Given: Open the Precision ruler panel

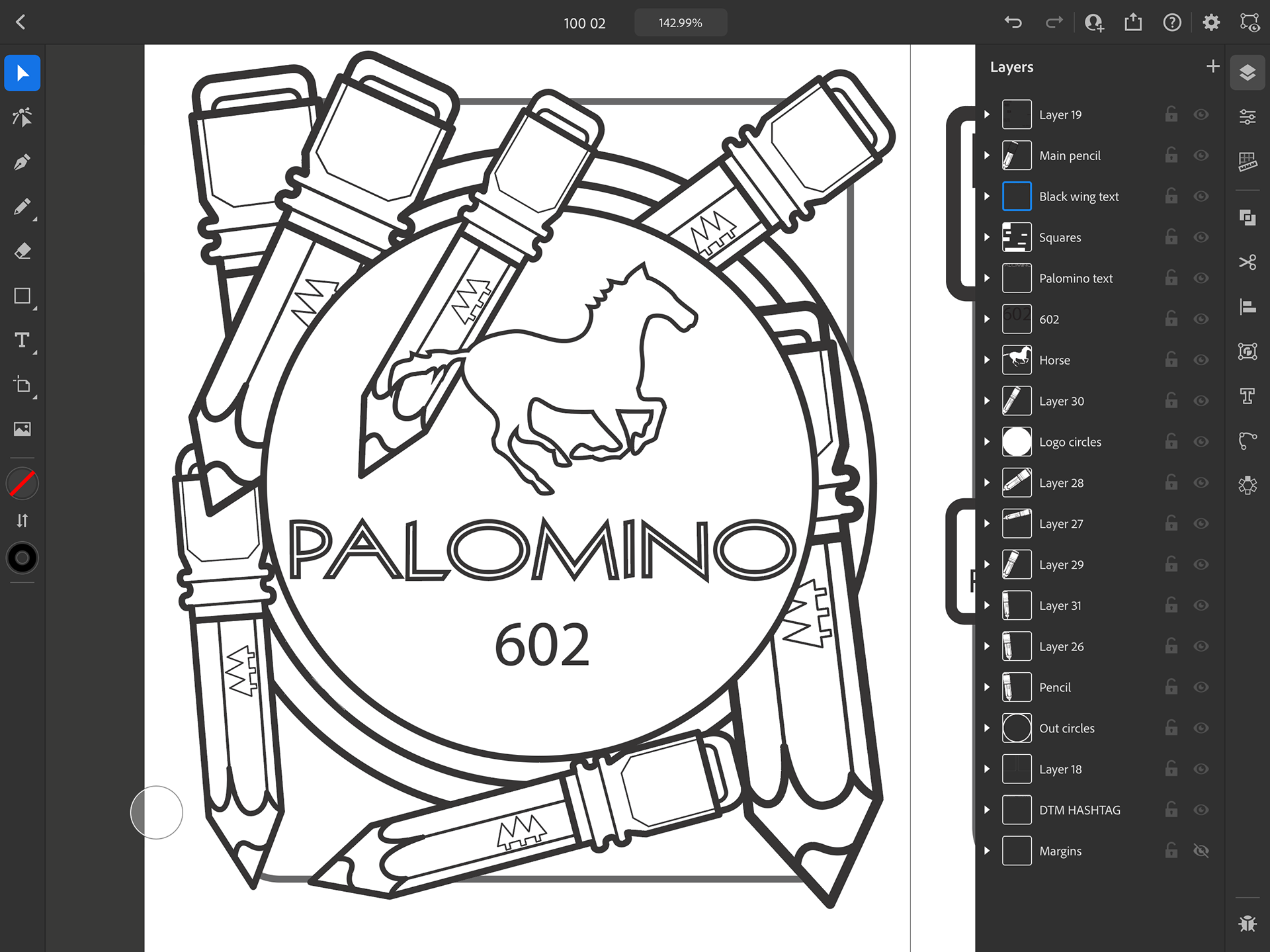Looking at the screenshot, I should 1248,161.
